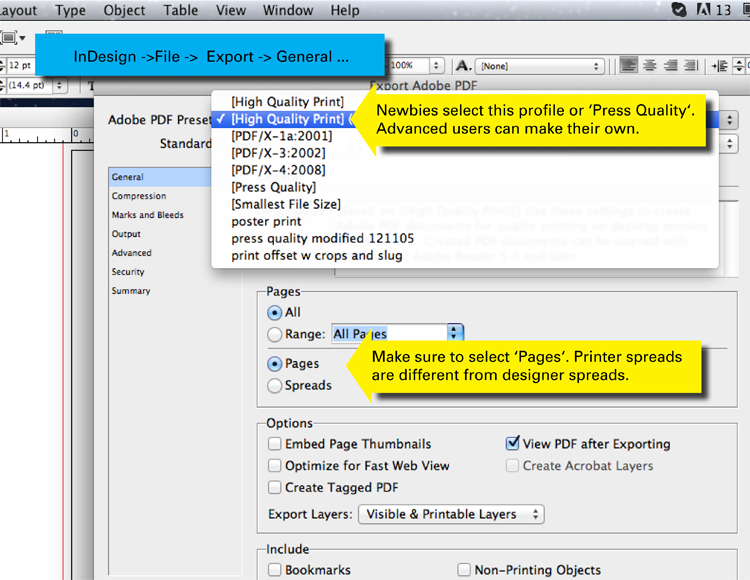Open the Window menu

288,10
